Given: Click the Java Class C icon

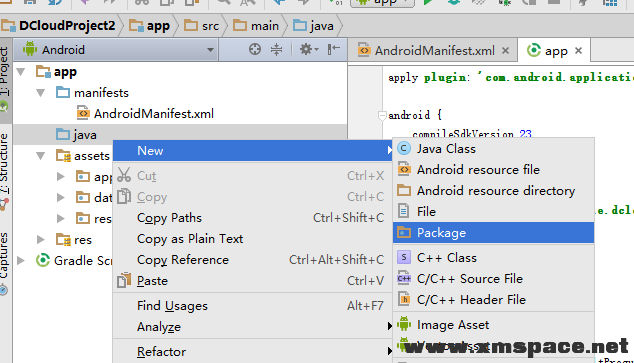Looking at the screenshot, I should tap(404, 149).
